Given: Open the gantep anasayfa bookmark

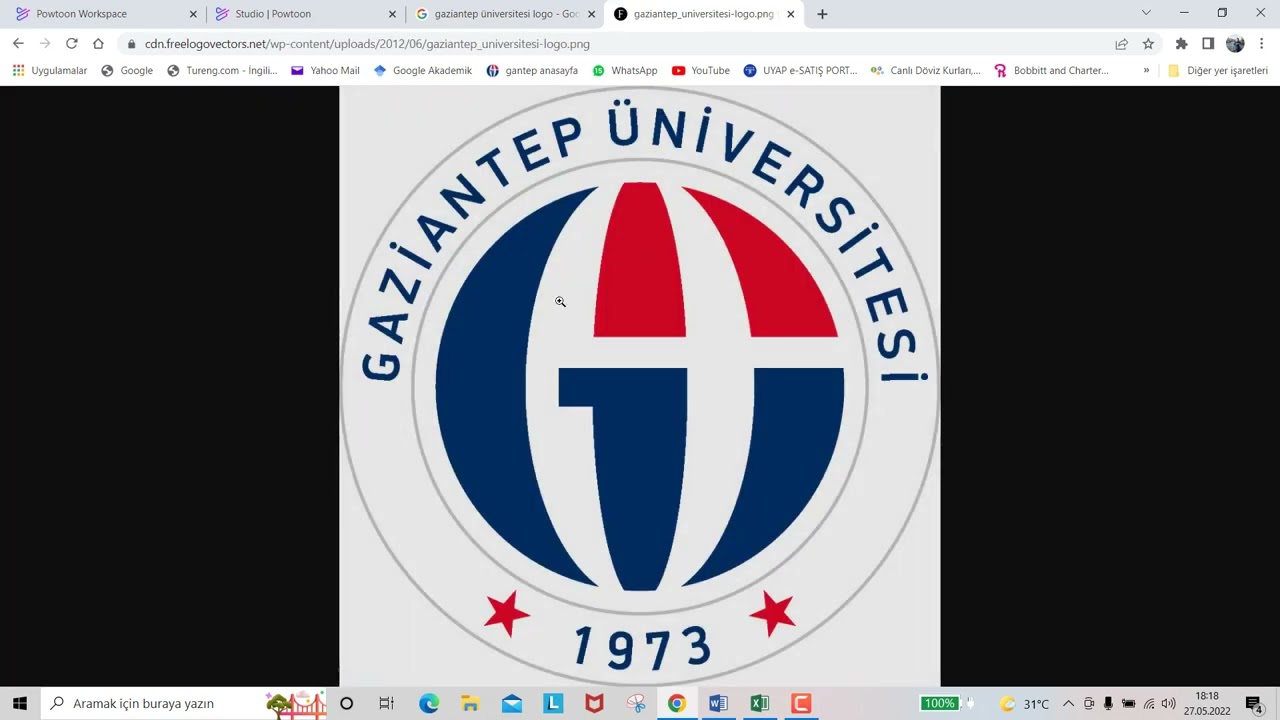Looking at the screenshot, I should tap(532, 70).
